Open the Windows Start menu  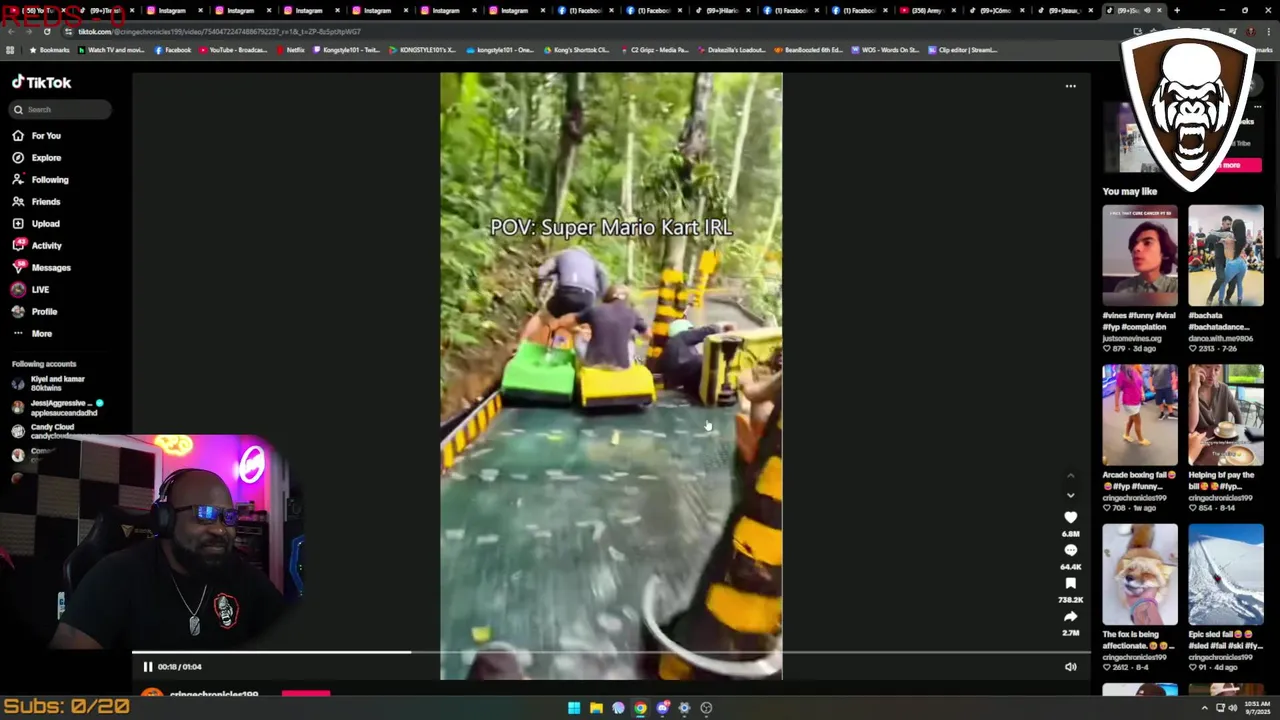click(574, 708)
